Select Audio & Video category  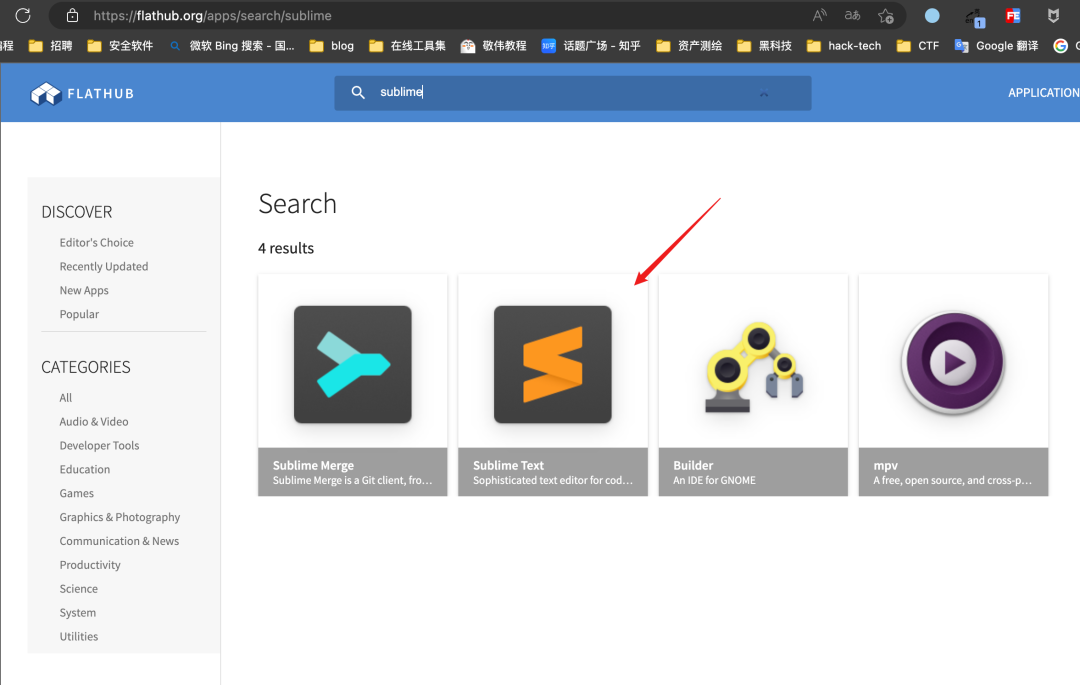coord(94,421)
